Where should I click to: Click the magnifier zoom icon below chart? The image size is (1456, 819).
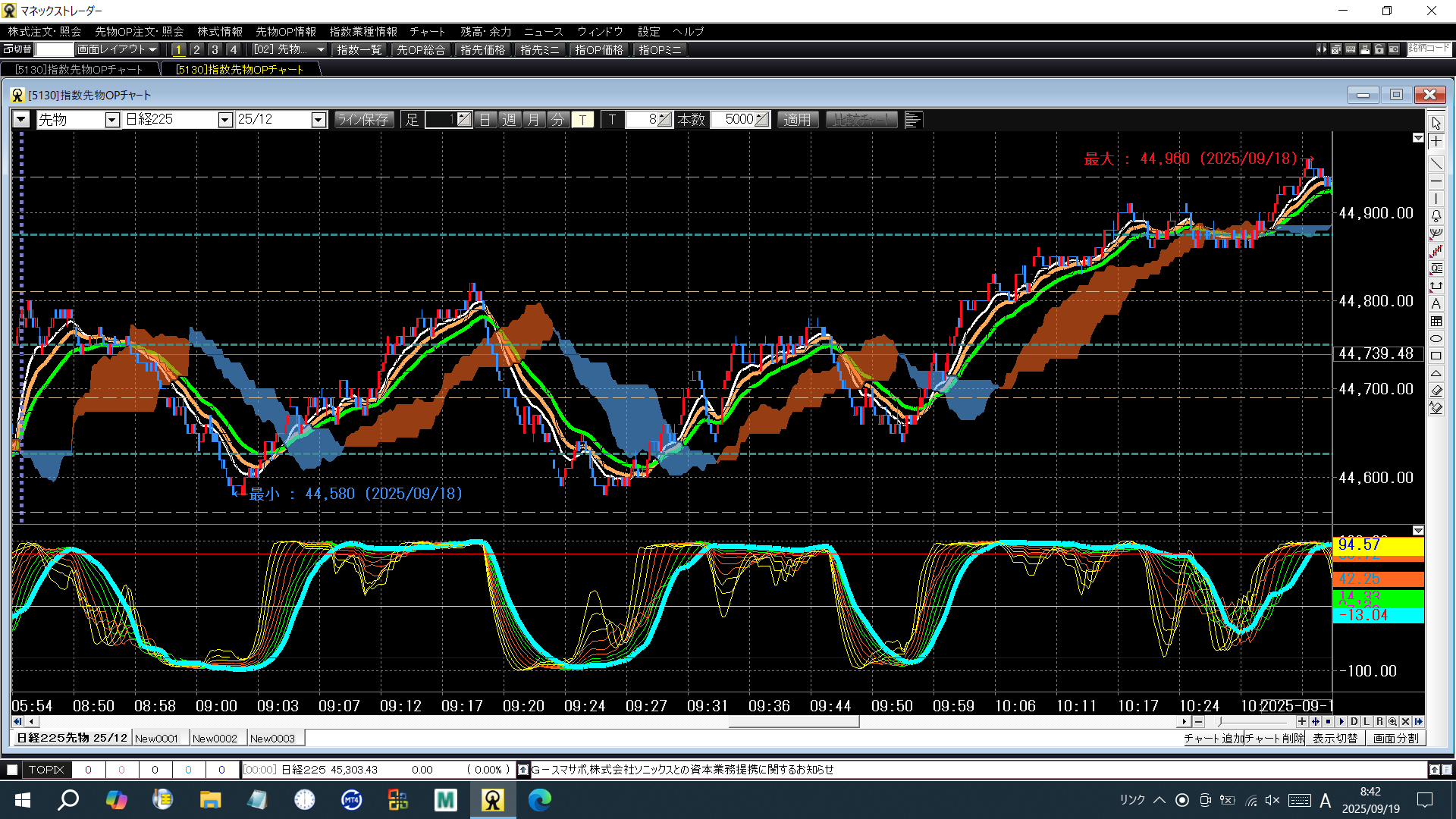coord(1392,722)
